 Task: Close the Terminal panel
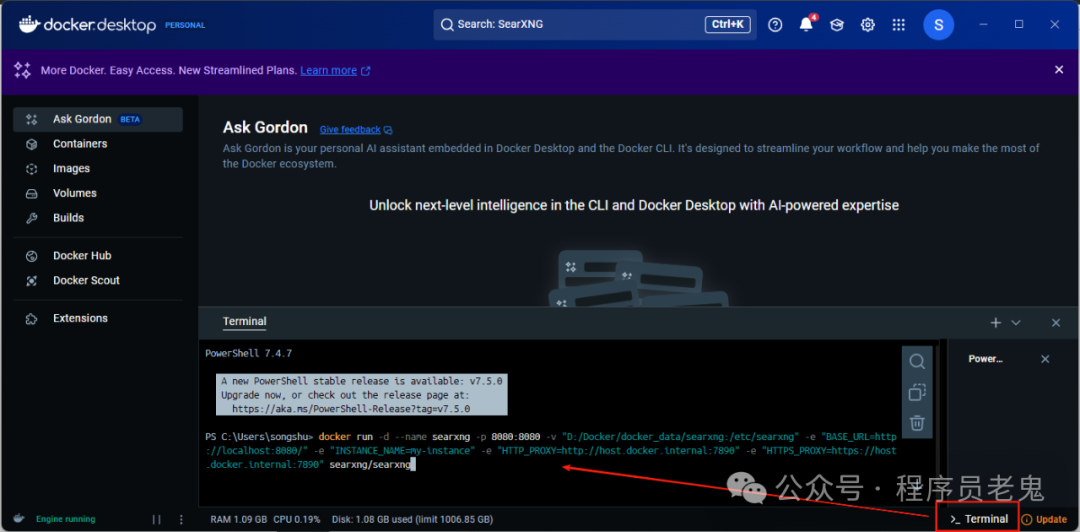(1056, 323)
